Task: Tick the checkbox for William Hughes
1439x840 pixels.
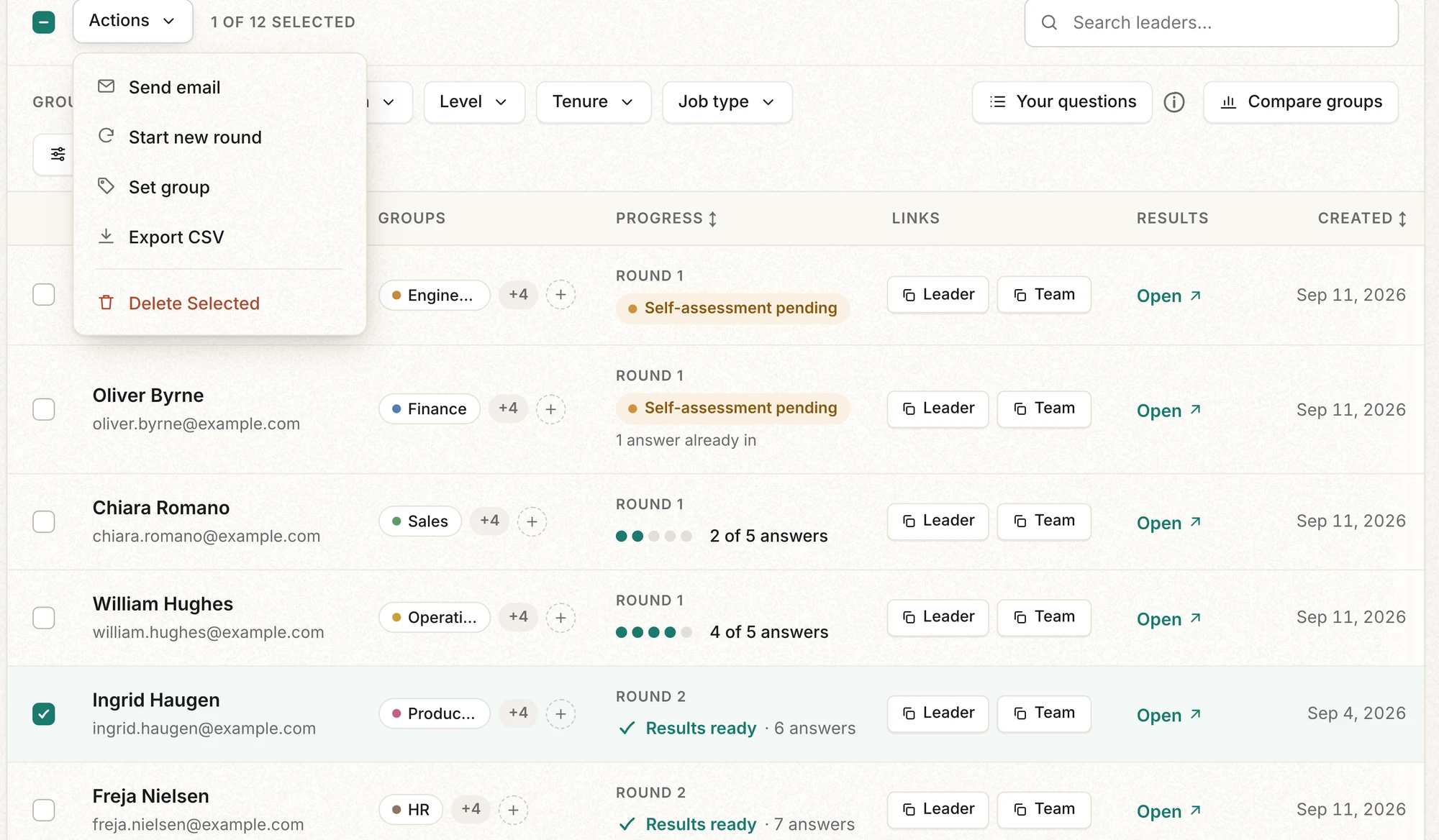Action: tap(44, 618)
